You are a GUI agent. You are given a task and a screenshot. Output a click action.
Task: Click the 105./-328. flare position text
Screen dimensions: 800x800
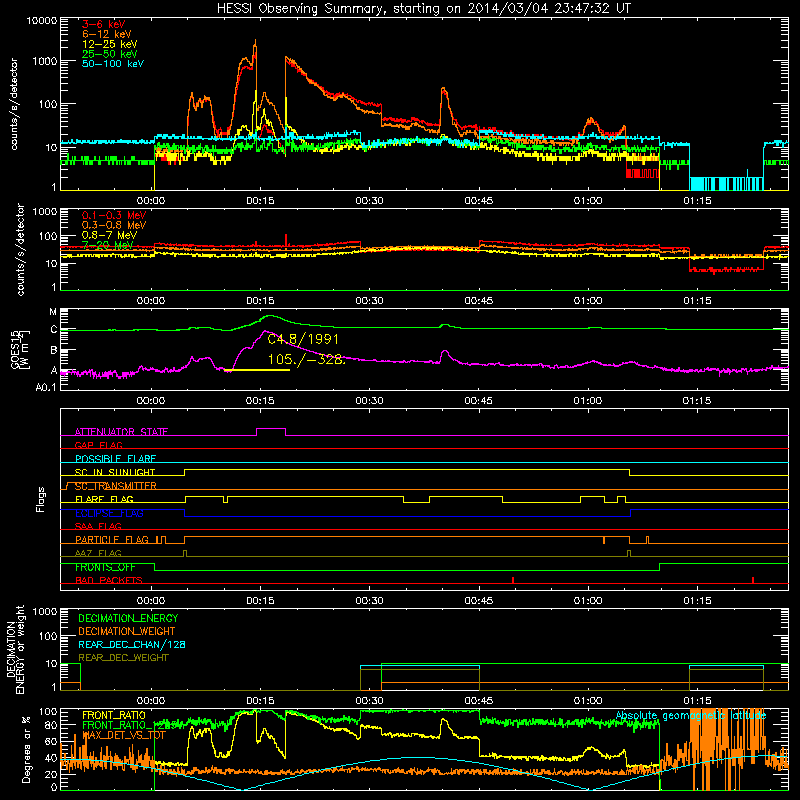click(307, 359)
